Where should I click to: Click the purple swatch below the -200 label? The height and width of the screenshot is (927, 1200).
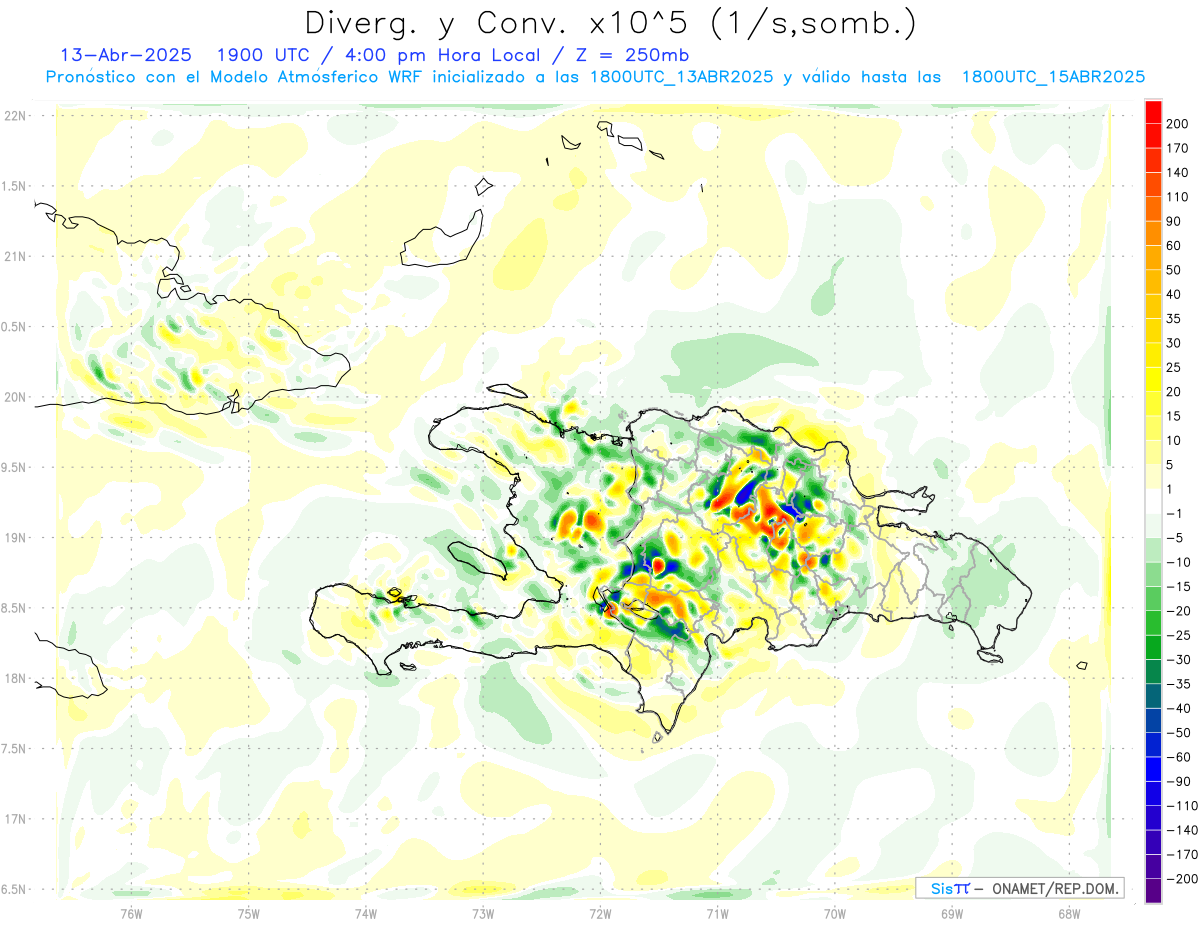1153,890
